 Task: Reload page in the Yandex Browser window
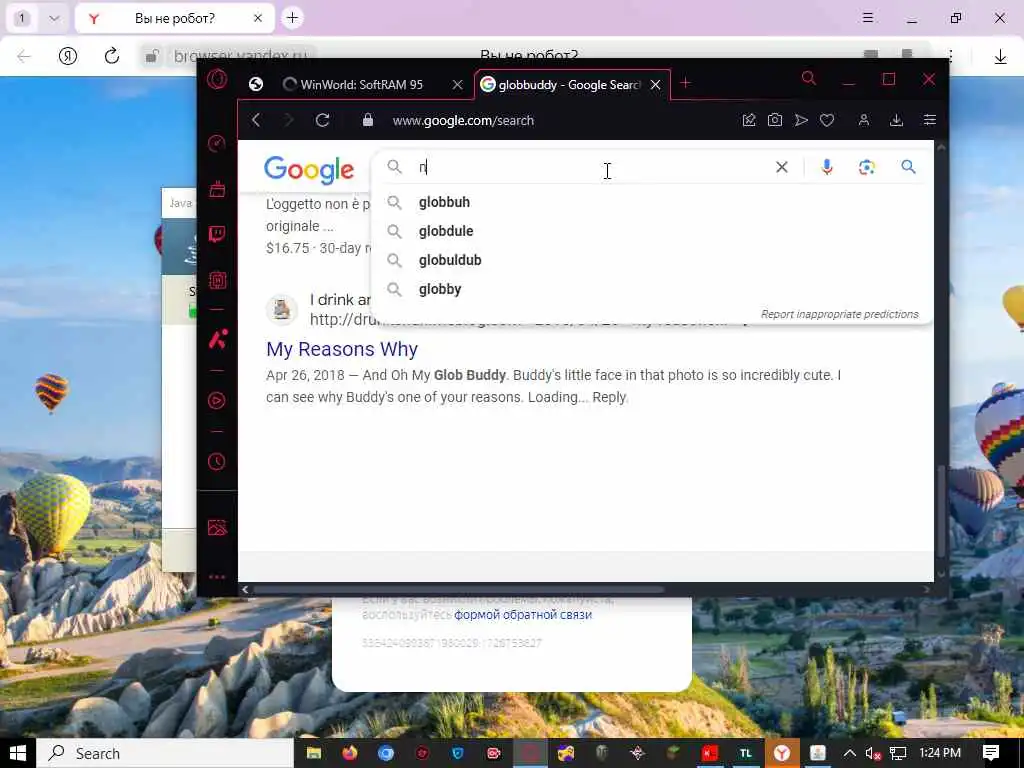[x=112, y=56]
